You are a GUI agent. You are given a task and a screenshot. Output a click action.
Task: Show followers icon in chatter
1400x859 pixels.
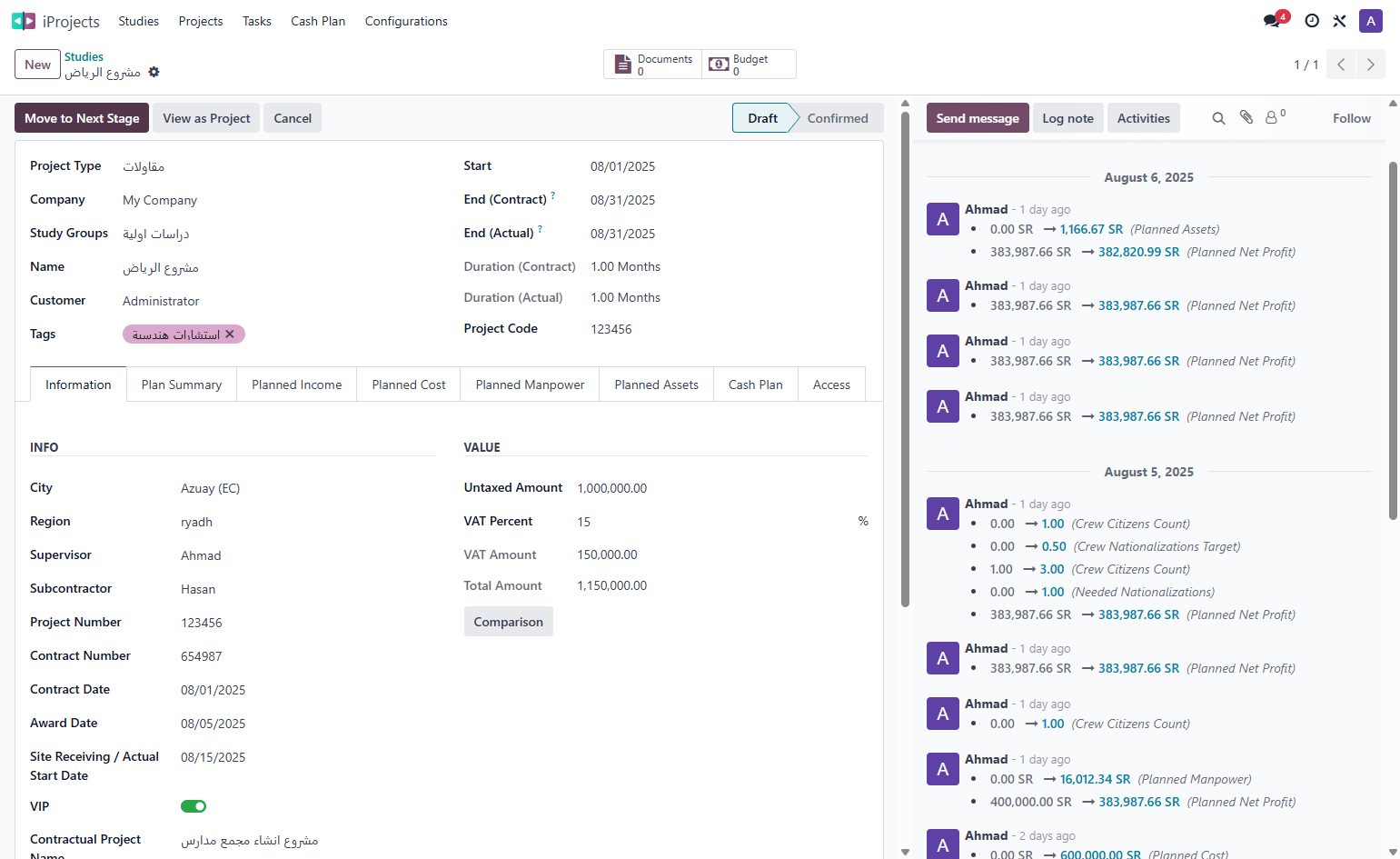pos(1275,117)
